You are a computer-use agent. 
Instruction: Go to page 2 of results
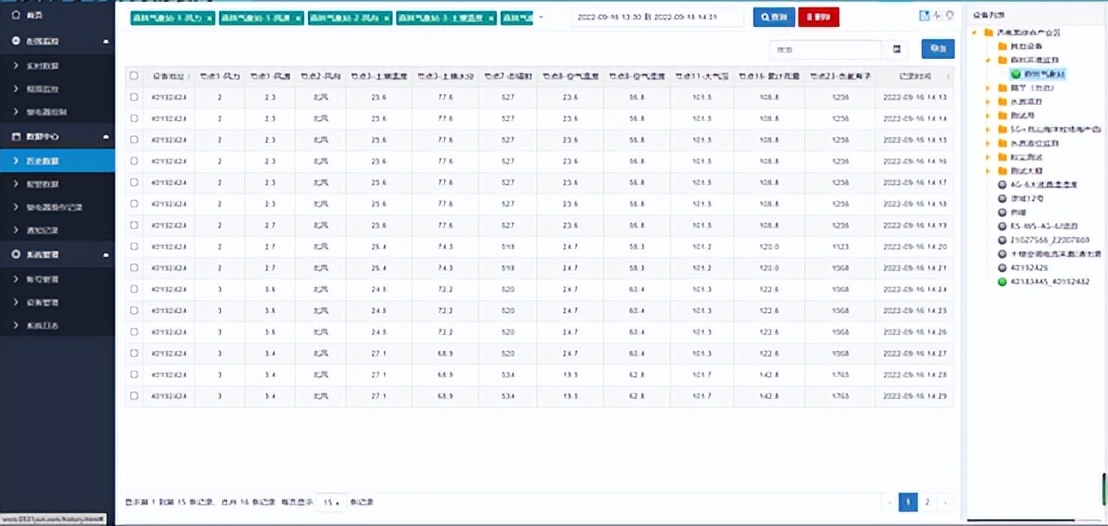(927, 502)
